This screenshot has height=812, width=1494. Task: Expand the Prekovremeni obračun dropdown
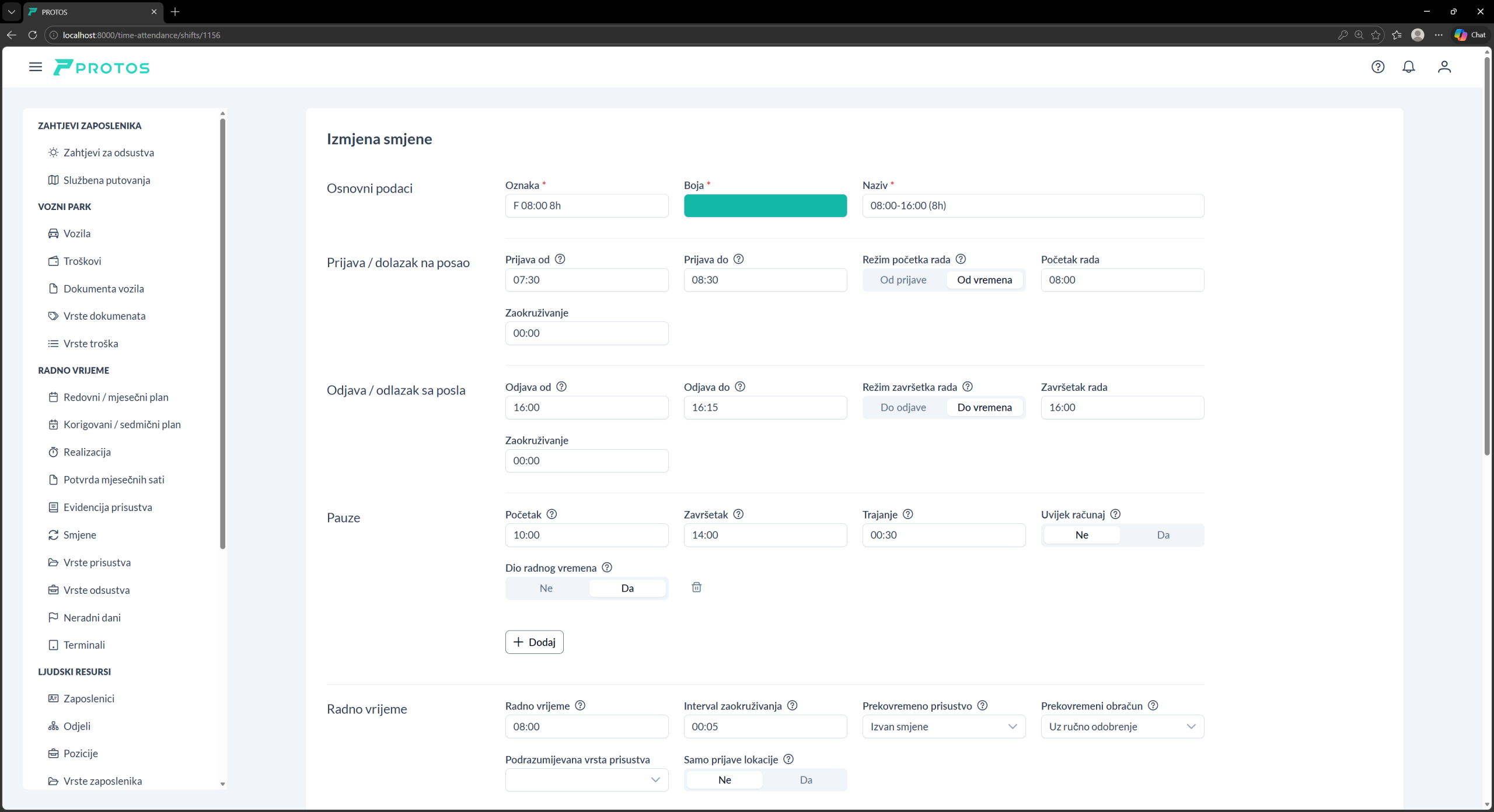[x=1122, y=727]
